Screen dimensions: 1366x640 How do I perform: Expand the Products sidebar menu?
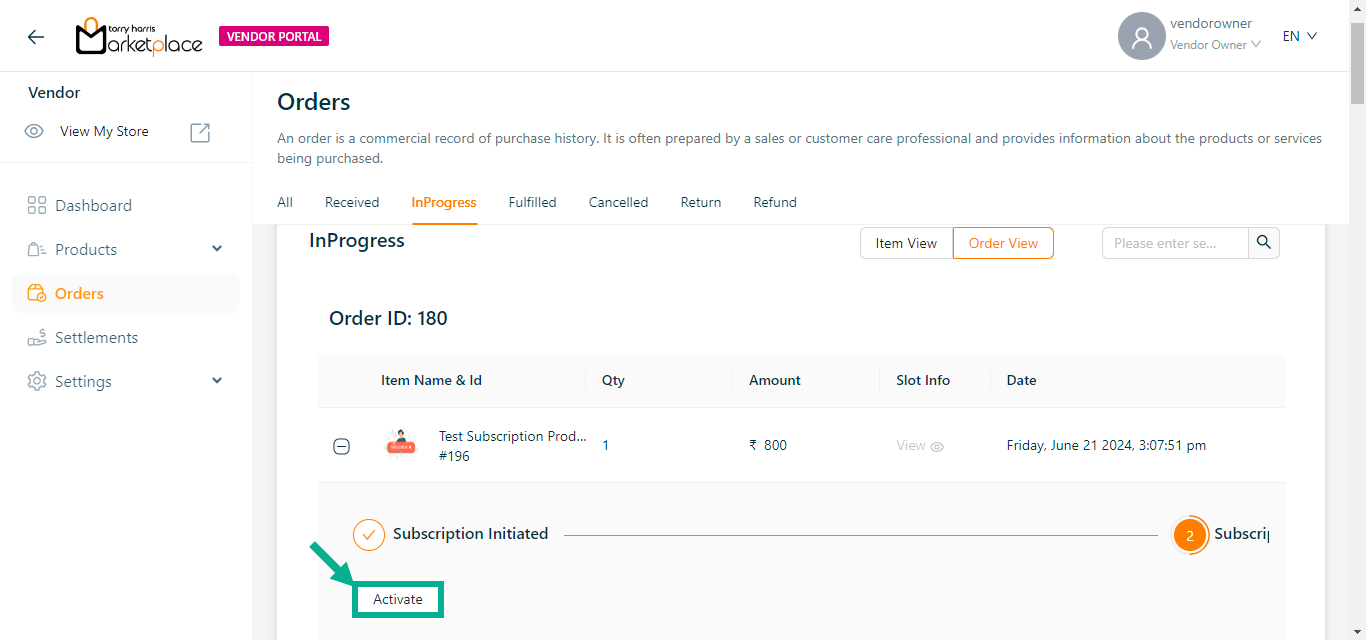pos(217,249)
